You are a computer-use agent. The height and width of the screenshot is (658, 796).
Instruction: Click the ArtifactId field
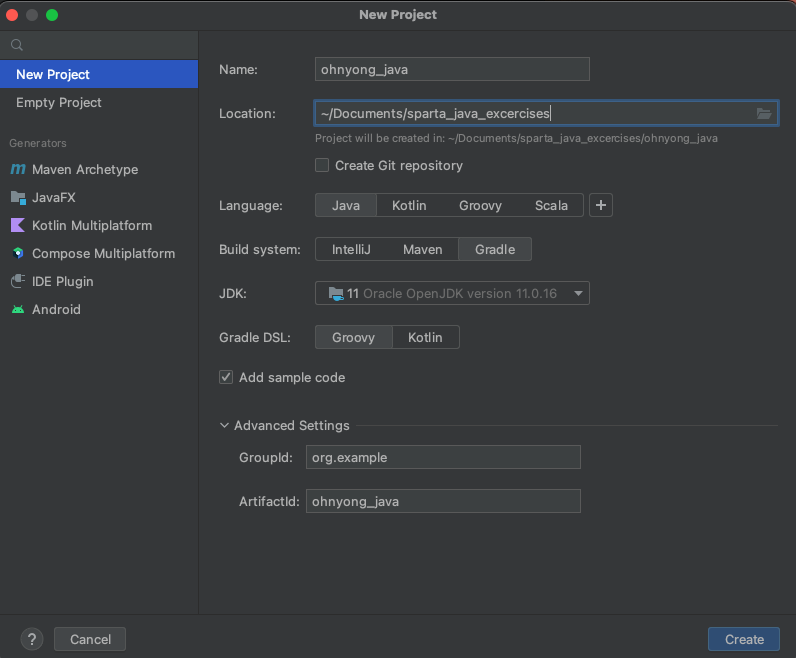443,501
